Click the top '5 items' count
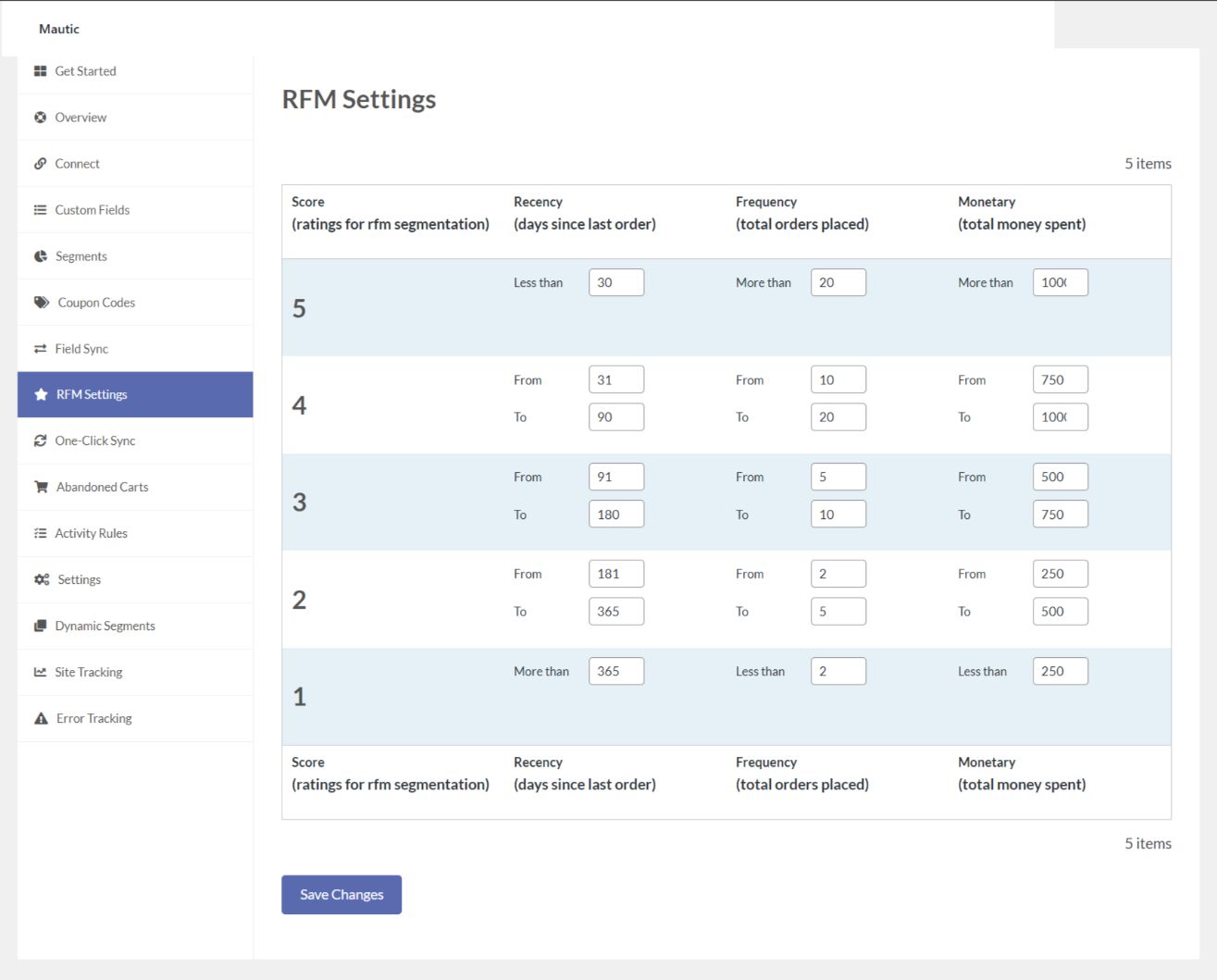Screen dimensions: 1217x980 (x=1148, y=164)
